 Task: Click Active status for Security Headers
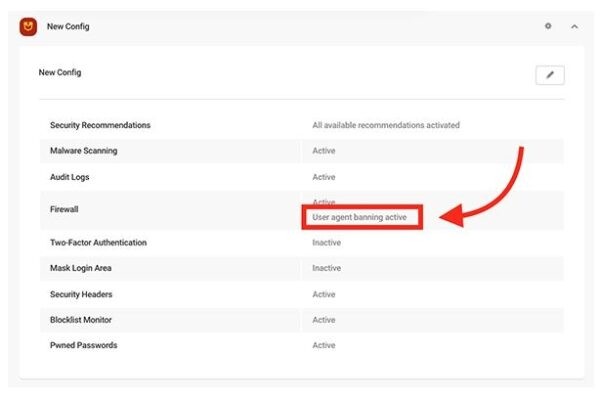(x=324, y=295)
